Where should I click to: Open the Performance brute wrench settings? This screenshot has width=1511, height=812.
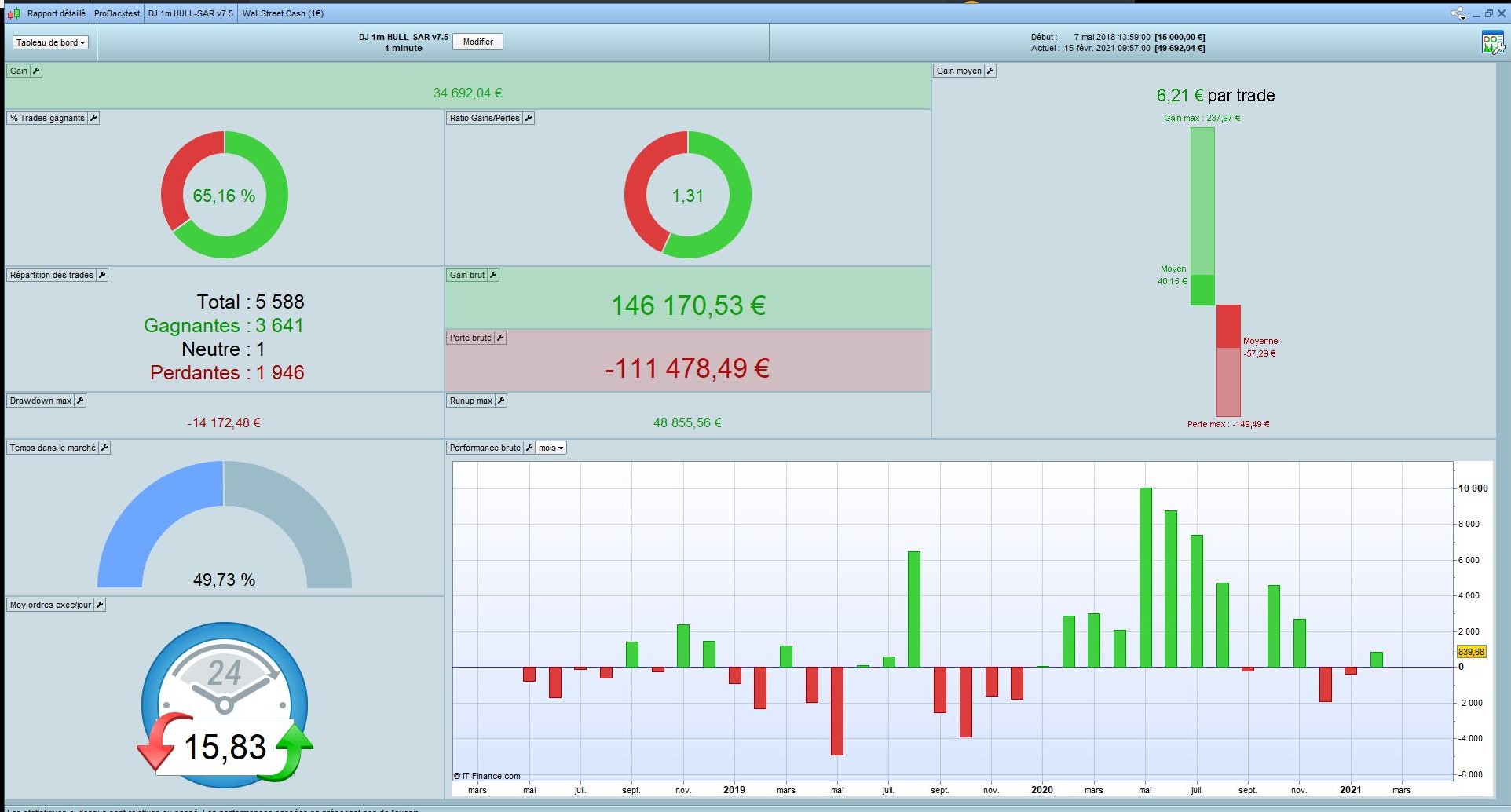click(x=529, y=448)
